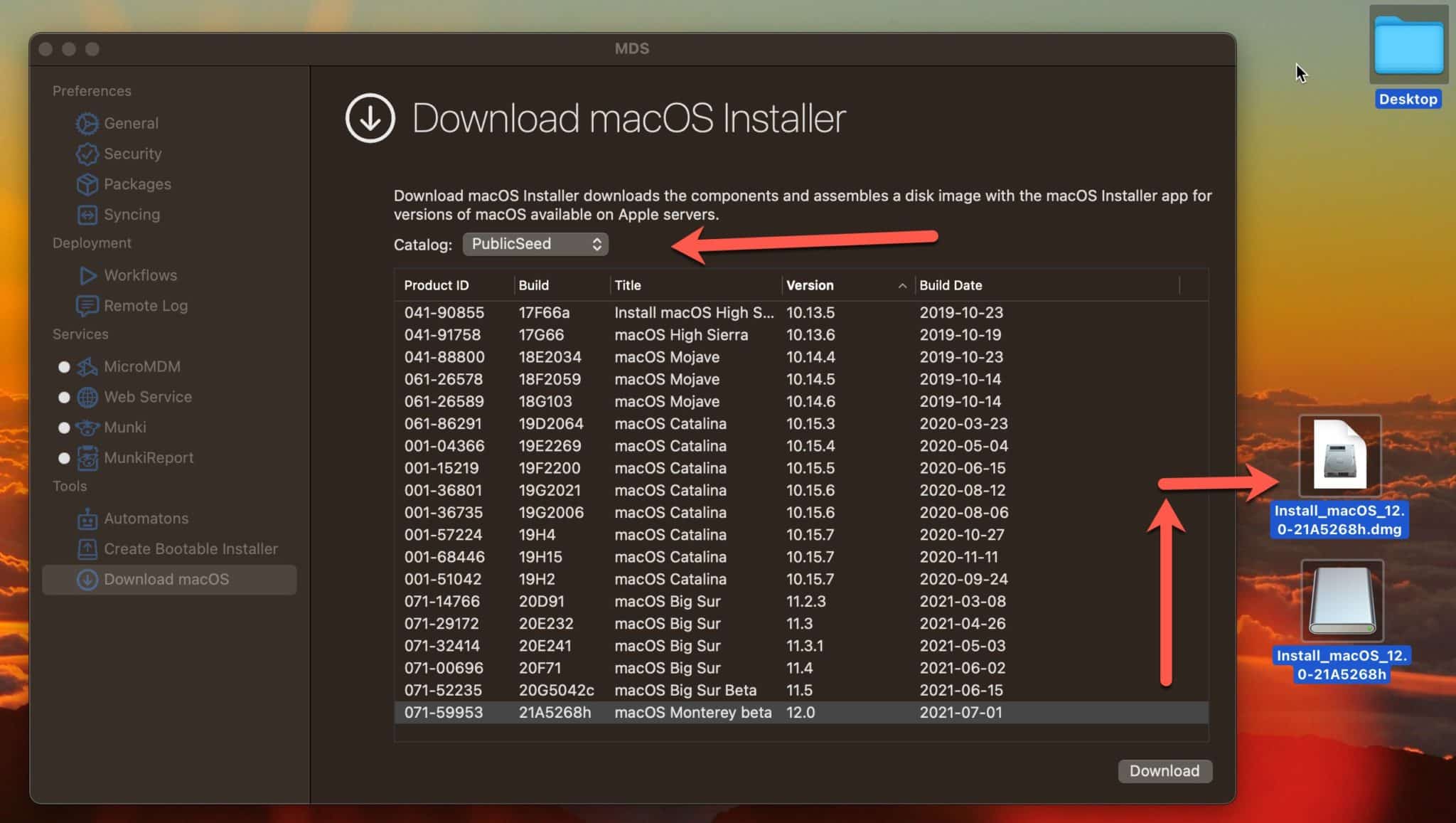This screenshot has height=823, width=1456.
Task: Toggle the Munki service on/off
Action: click(65, 427)
